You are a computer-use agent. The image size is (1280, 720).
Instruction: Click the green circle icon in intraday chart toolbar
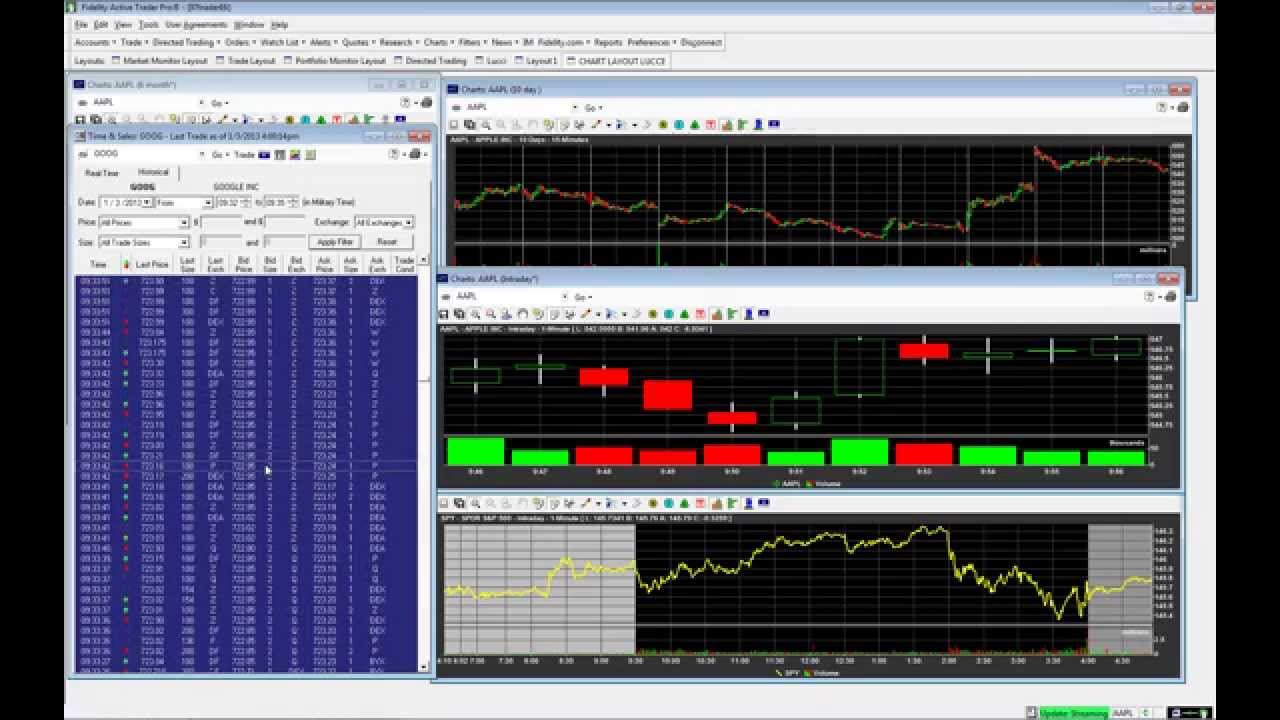(x=652, y=313)
